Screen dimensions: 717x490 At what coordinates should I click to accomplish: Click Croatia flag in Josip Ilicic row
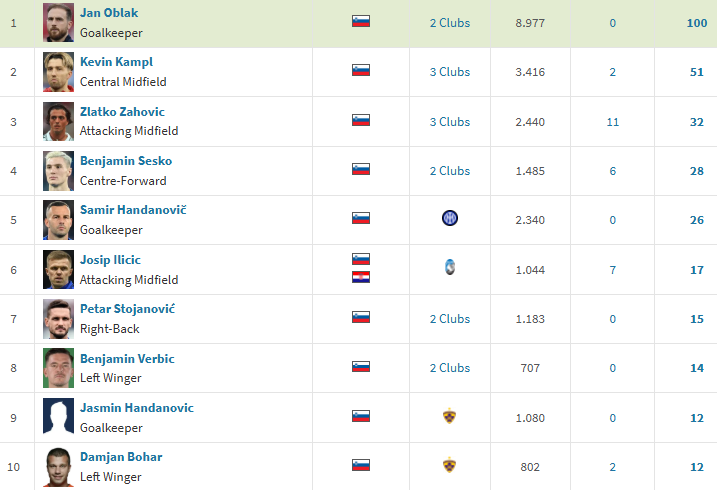tap(361, 276)
